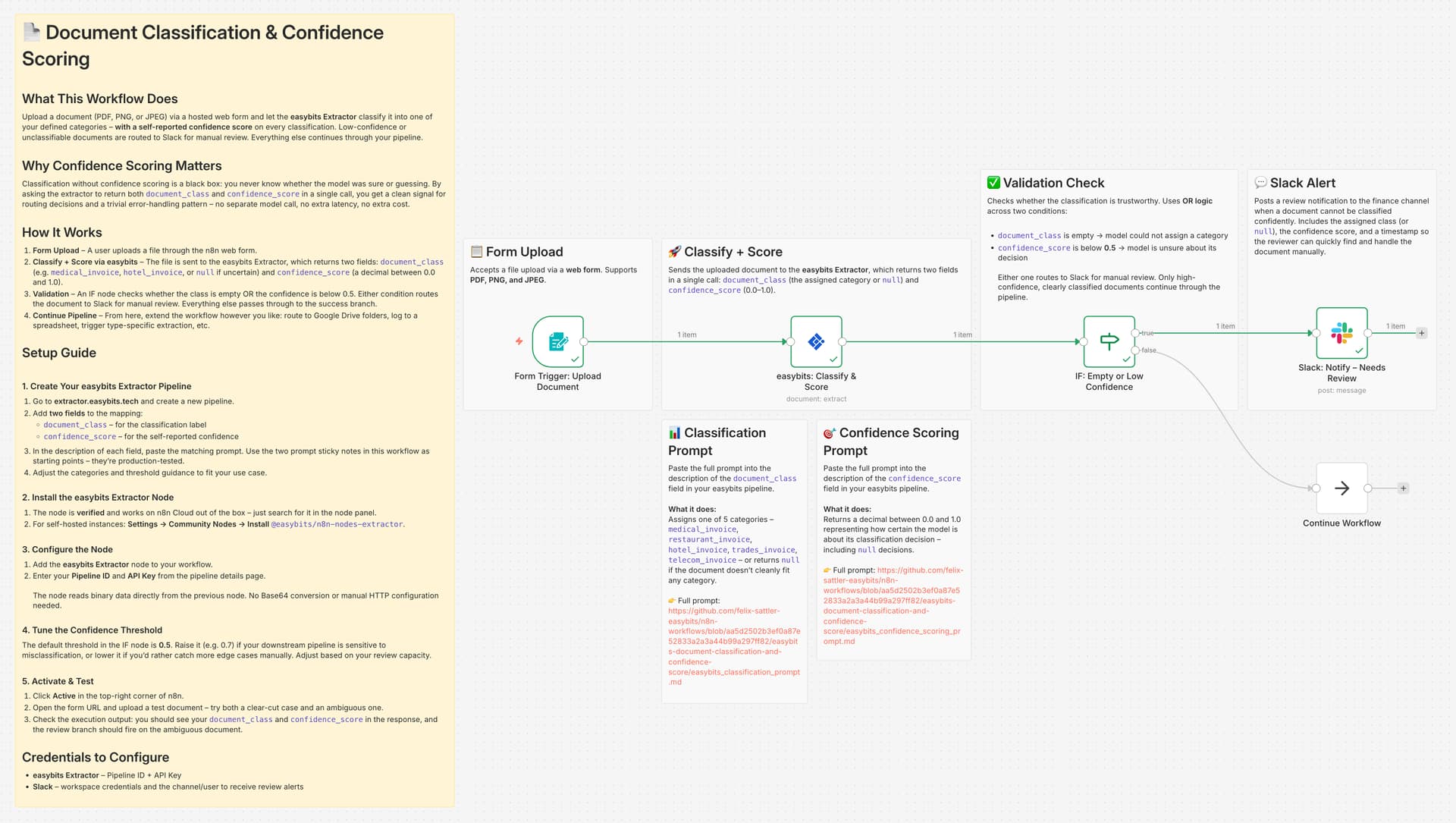Click the Form Upload sticky note title

click(524, 252)
